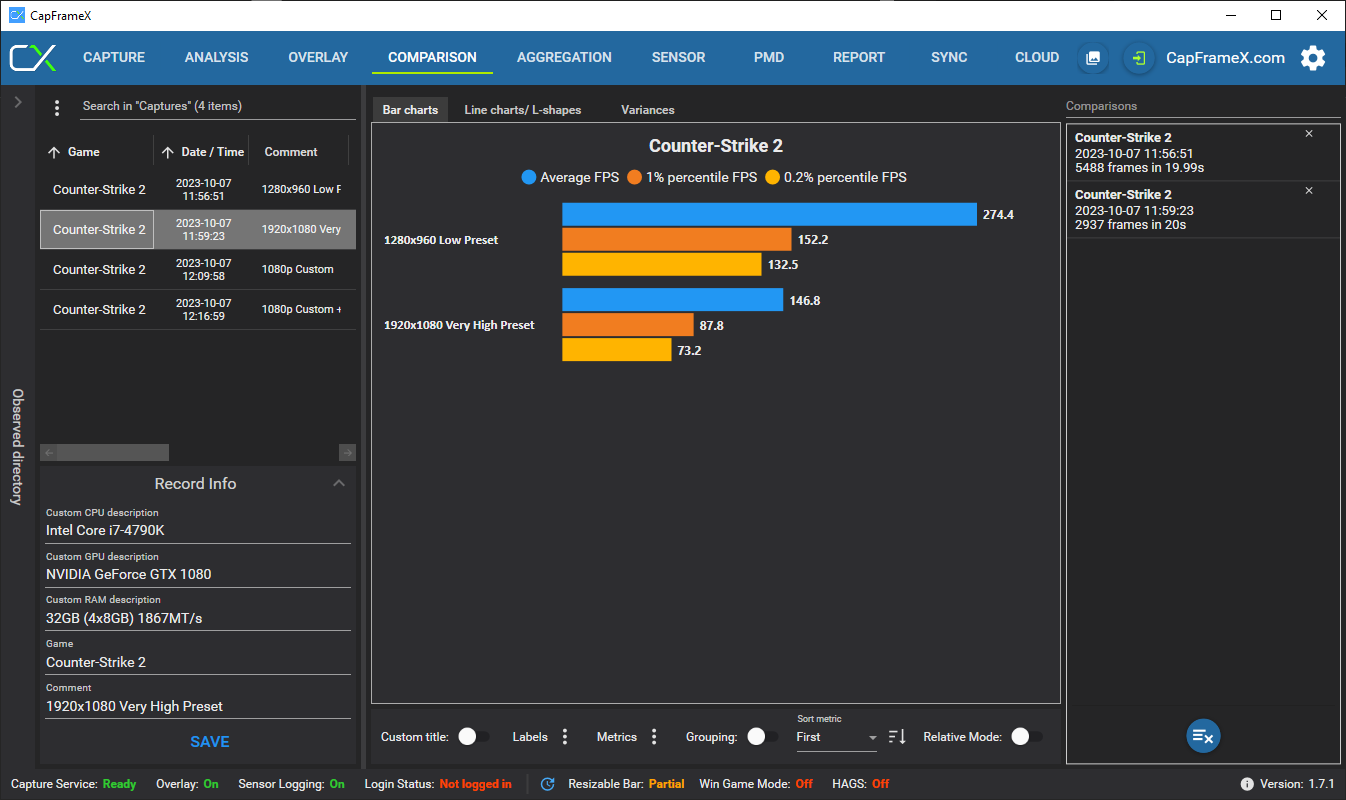Open the screenshots gallery icon
Image resolution: width=1346 pixels, height=800 pixels.
[x=1093, y=58]
